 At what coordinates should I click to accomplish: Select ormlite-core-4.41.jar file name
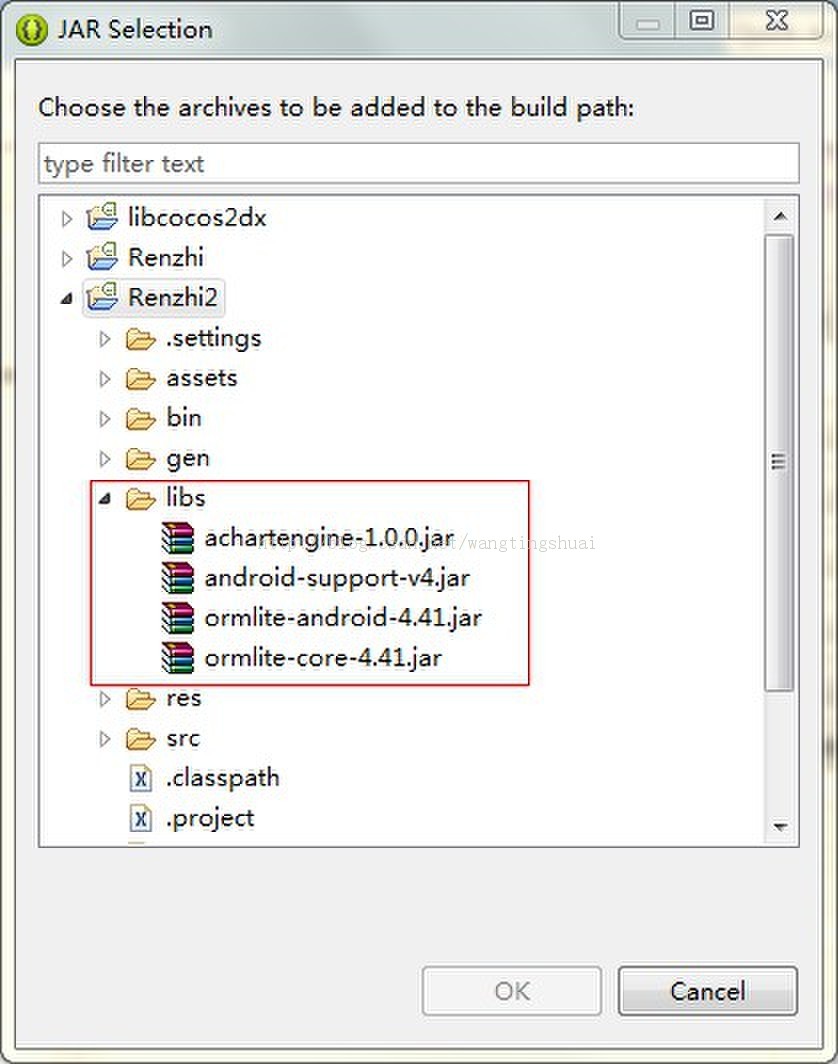click(323, 658)
